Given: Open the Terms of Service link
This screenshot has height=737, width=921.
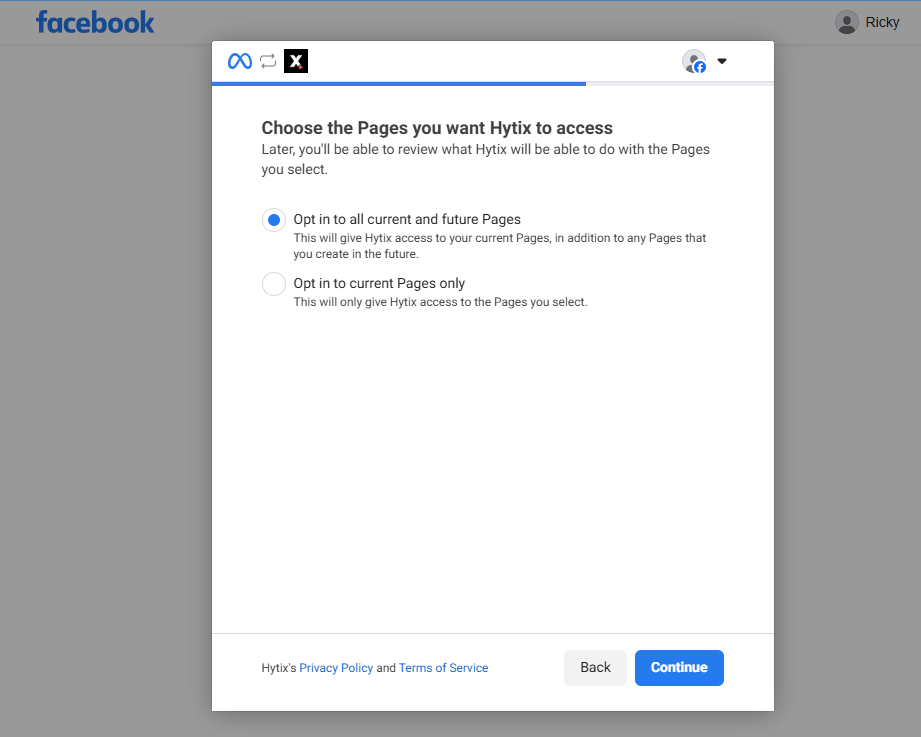Looking at the screenshot, I should pyautogui.click(x=443, y=668).
